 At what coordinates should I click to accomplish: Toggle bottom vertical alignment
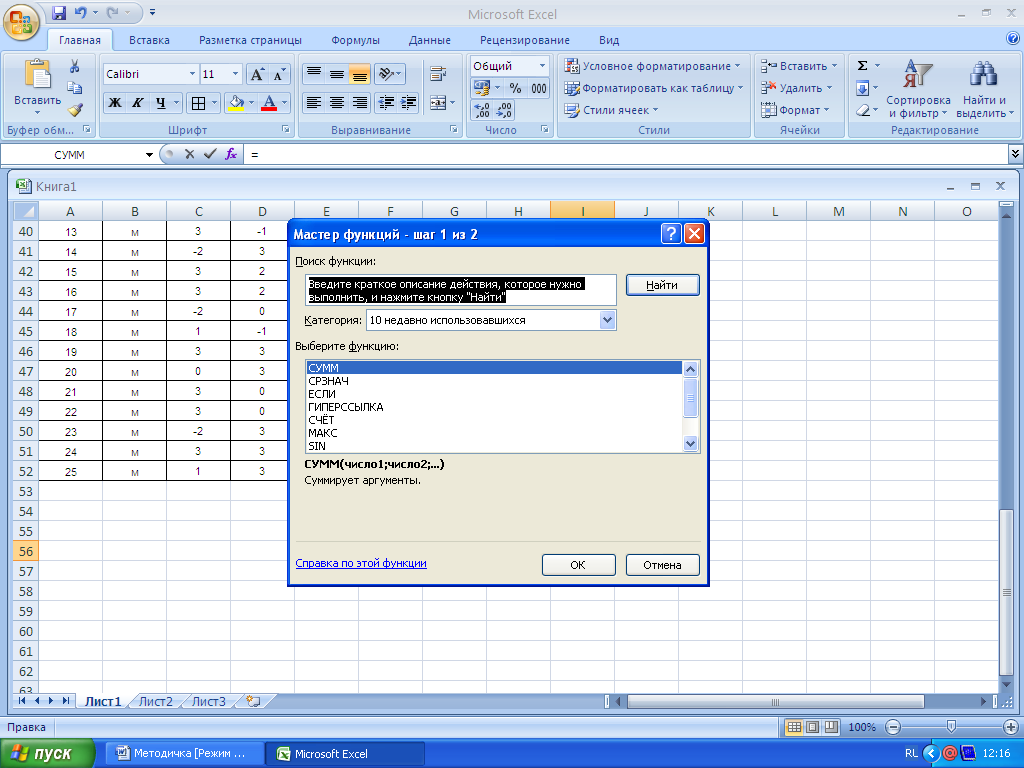[359, 74]
